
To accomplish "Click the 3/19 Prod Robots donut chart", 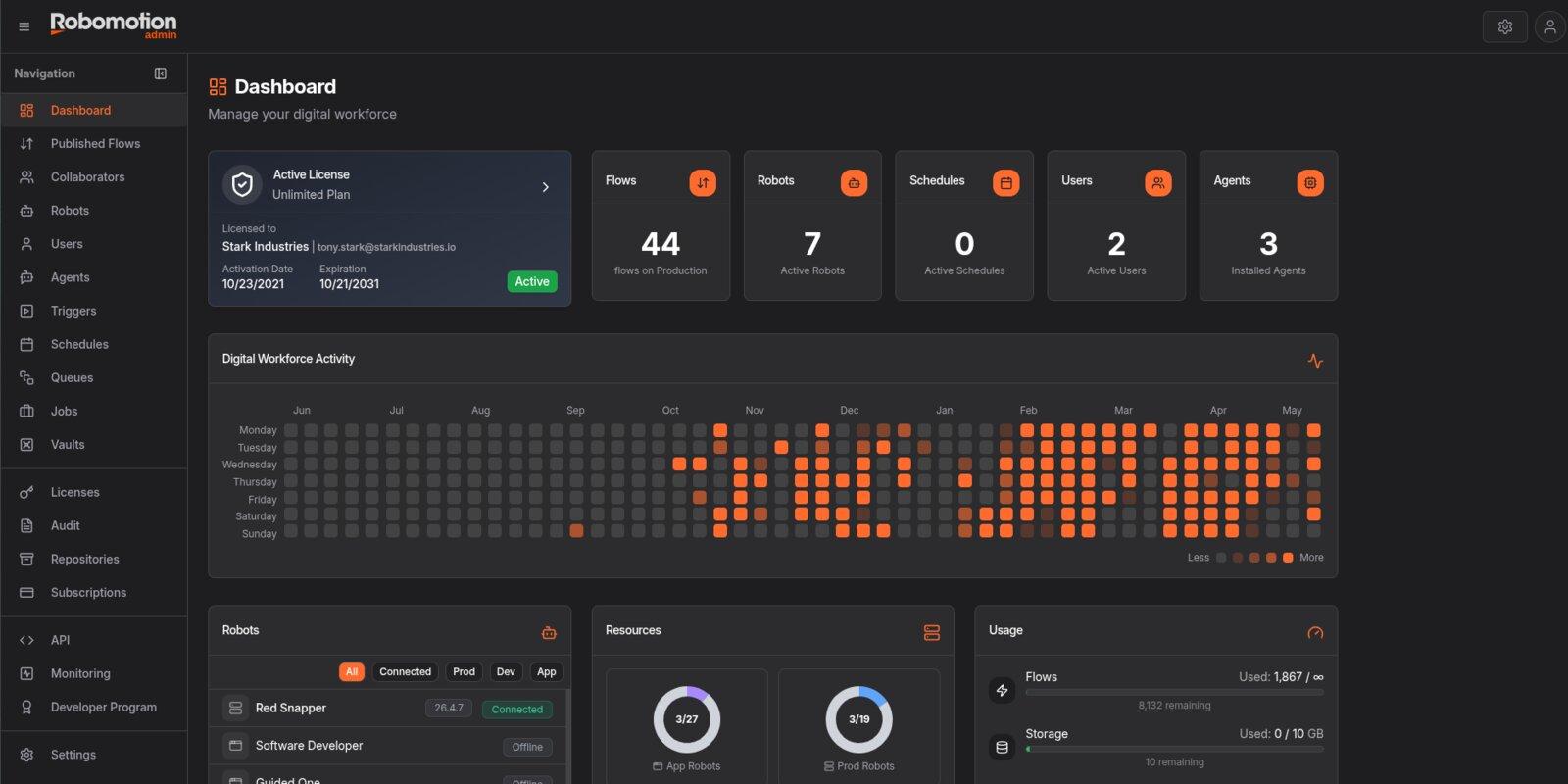I will [x=859, y=719].
